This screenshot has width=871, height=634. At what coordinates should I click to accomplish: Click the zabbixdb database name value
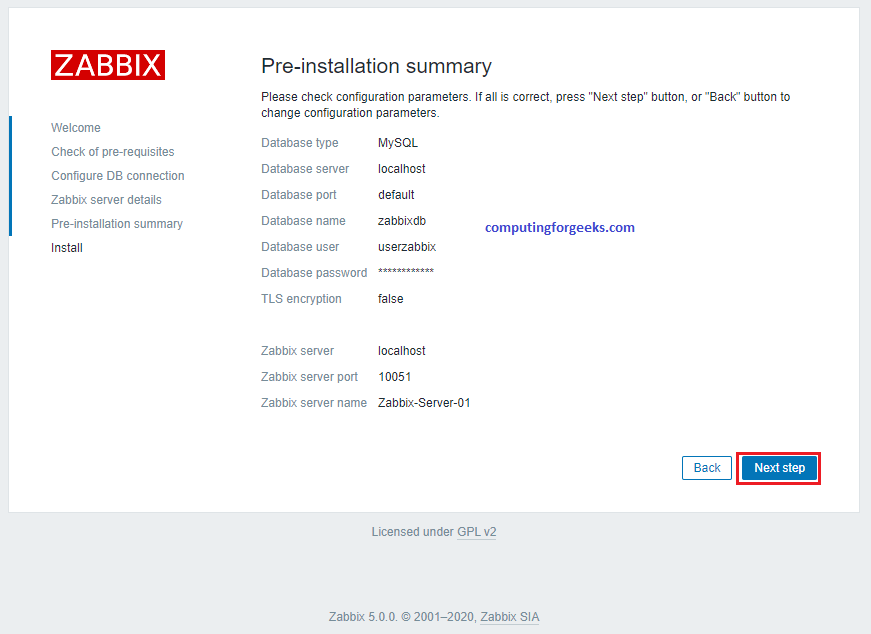tap(402, 221)
